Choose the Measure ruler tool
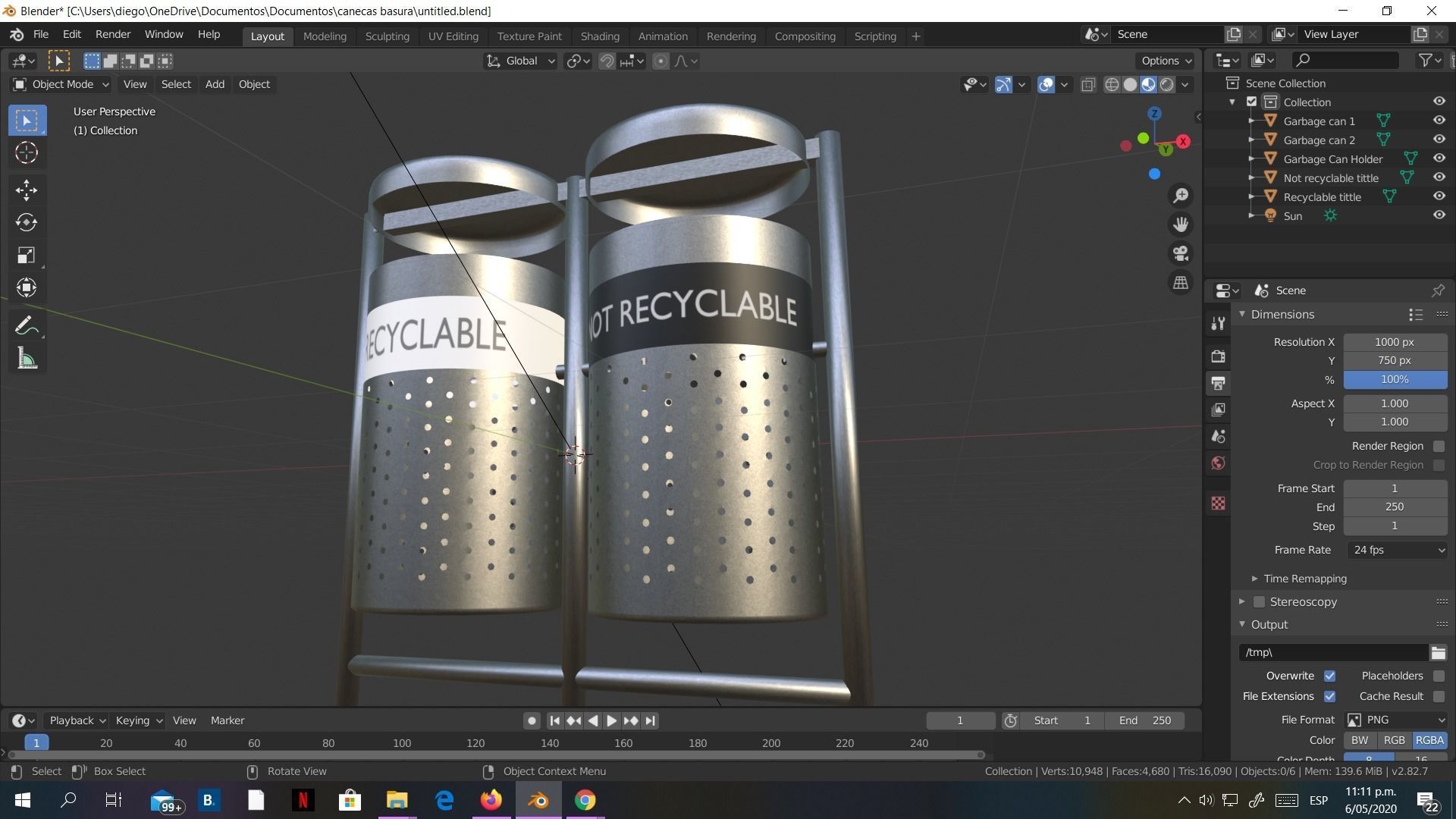Viewport: 1456px width, 819px height. point(27,359)
